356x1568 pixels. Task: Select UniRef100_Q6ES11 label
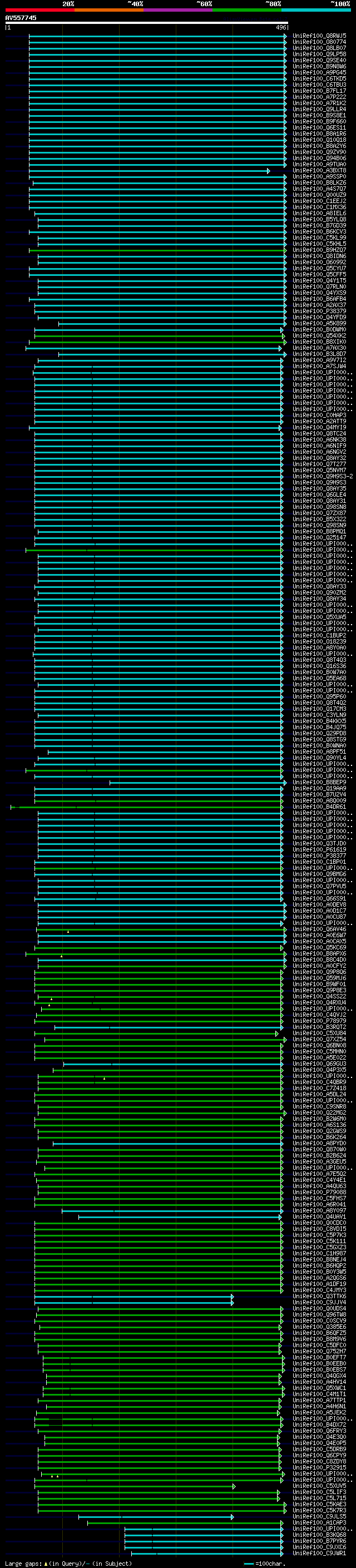pyautogui.click(x=319, y=128)
